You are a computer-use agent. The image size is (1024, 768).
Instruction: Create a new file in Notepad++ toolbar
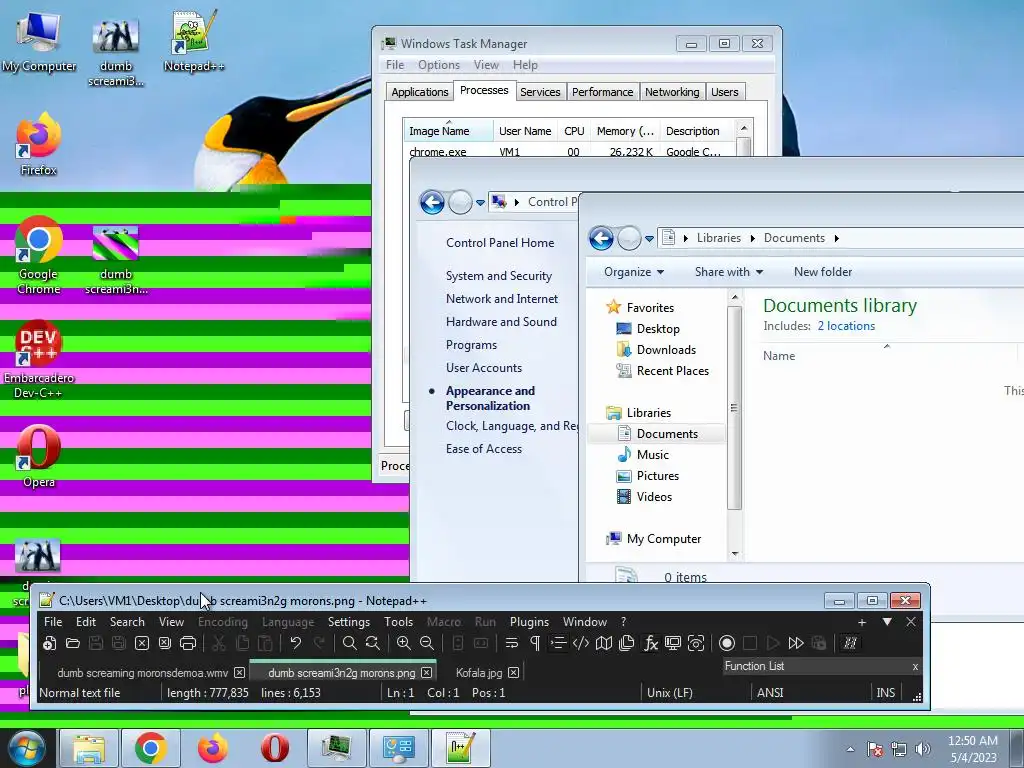tap(49, 643)
